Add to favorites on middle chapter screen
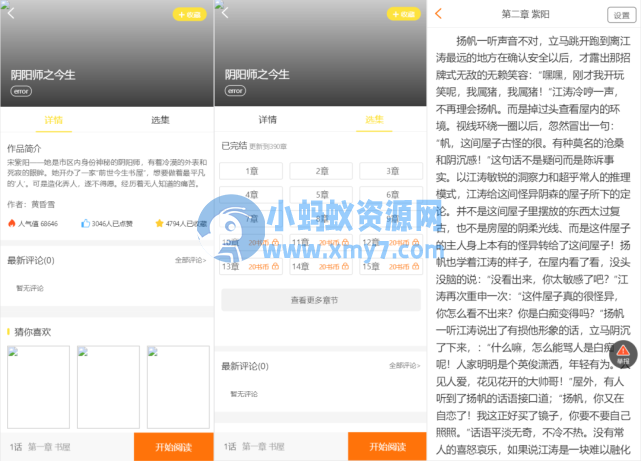 [404, 14]
